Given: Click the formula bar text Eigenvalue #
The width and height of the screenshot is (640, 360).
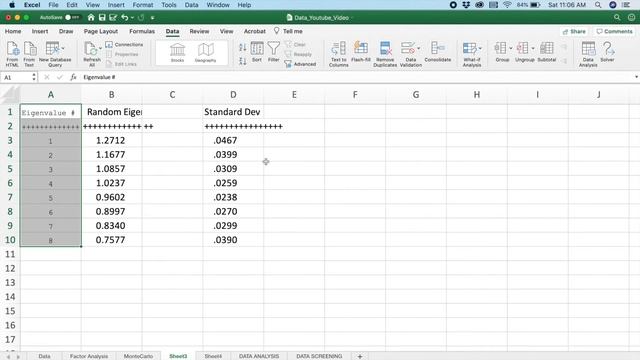Looking at the screenshot, I should 100,77.
